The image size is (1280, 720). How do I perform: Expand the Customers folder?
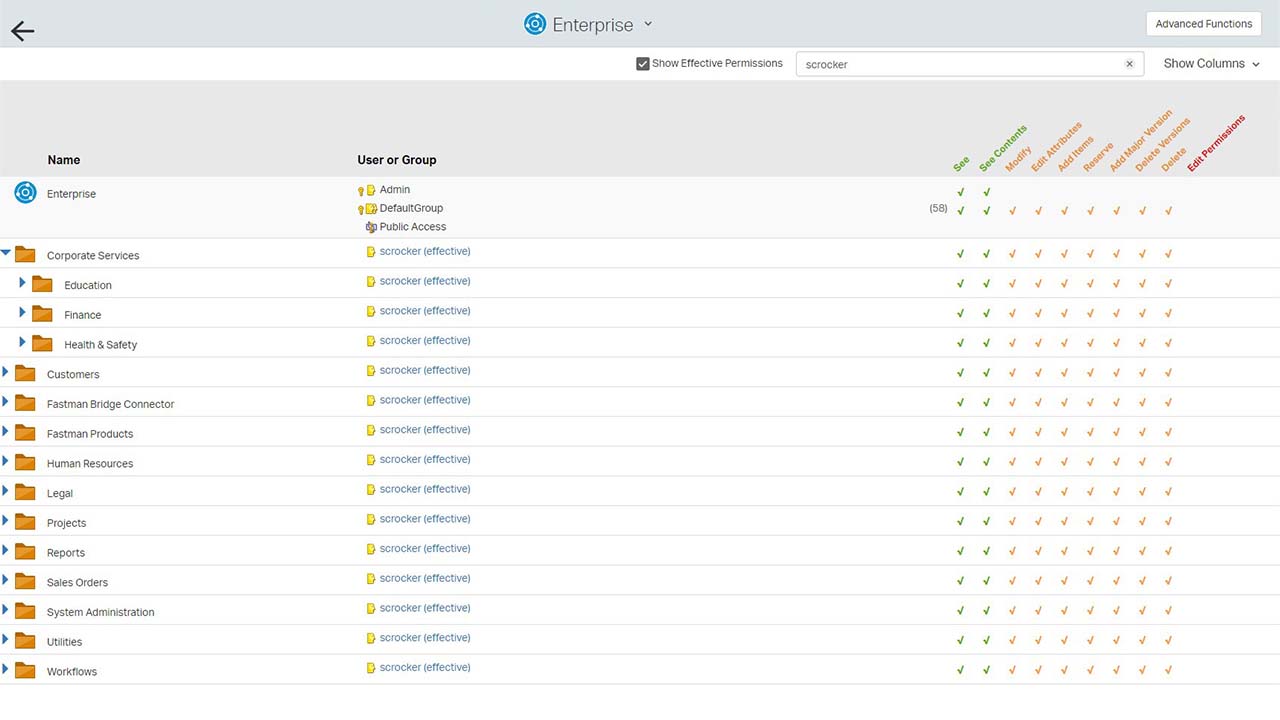click(x=5, y=372)
